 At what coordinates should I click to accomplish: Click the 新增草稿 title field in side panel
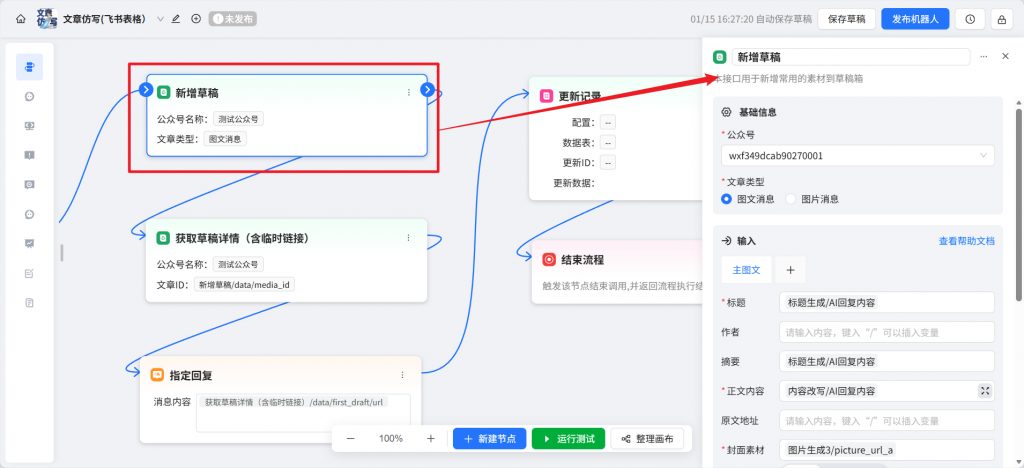(851, 57)
